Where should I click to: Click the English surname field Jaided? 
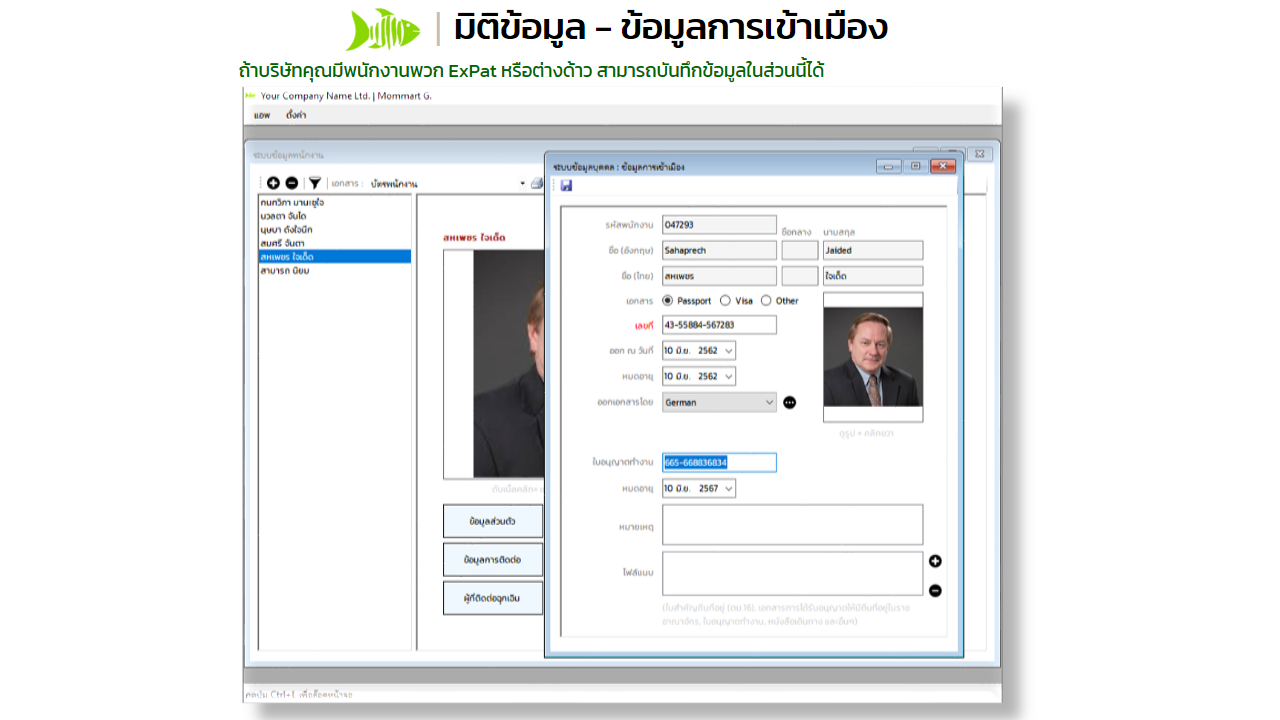[x=873, y=250]
